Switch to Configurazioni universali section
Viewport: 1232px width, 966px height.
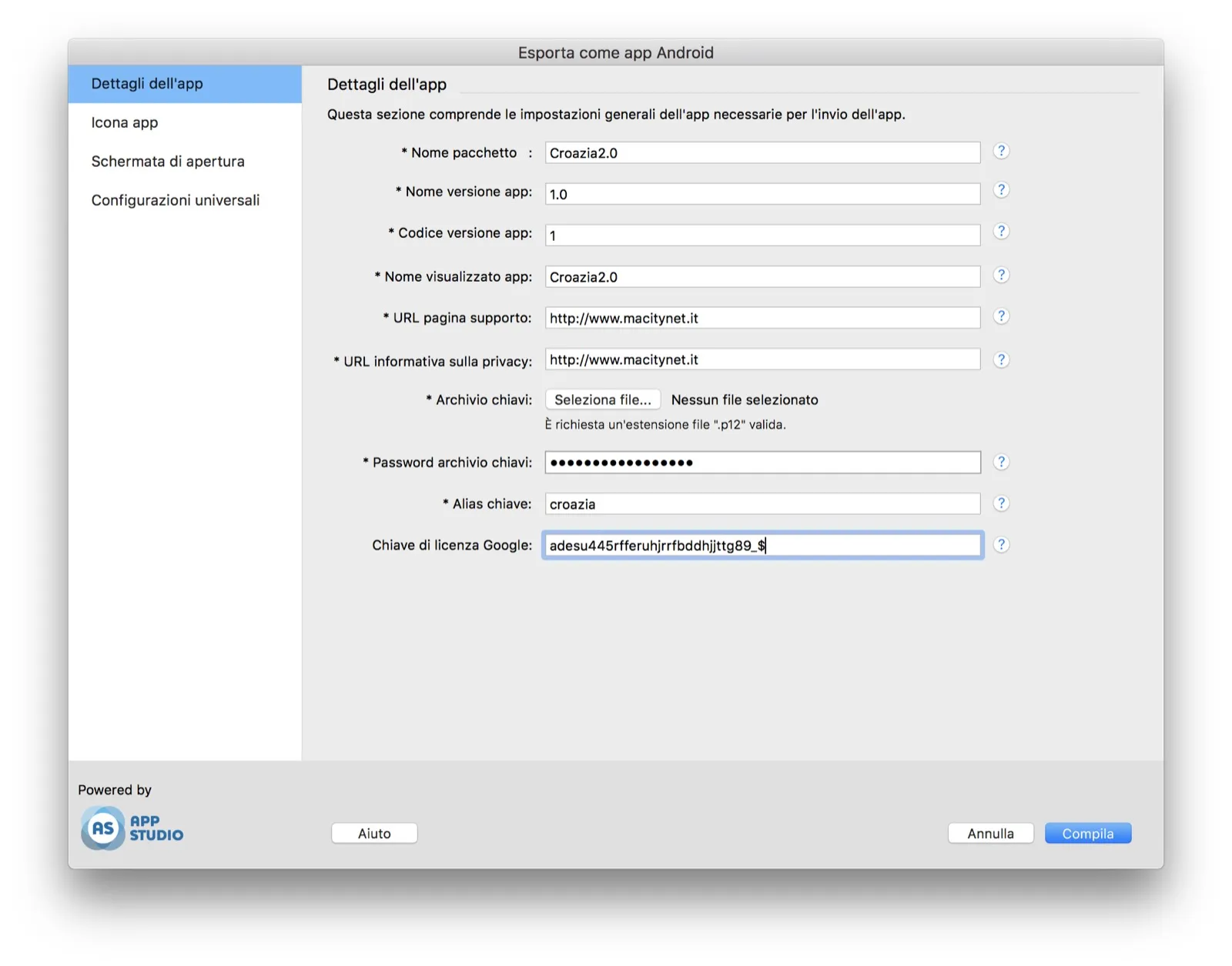click(176, 200)
